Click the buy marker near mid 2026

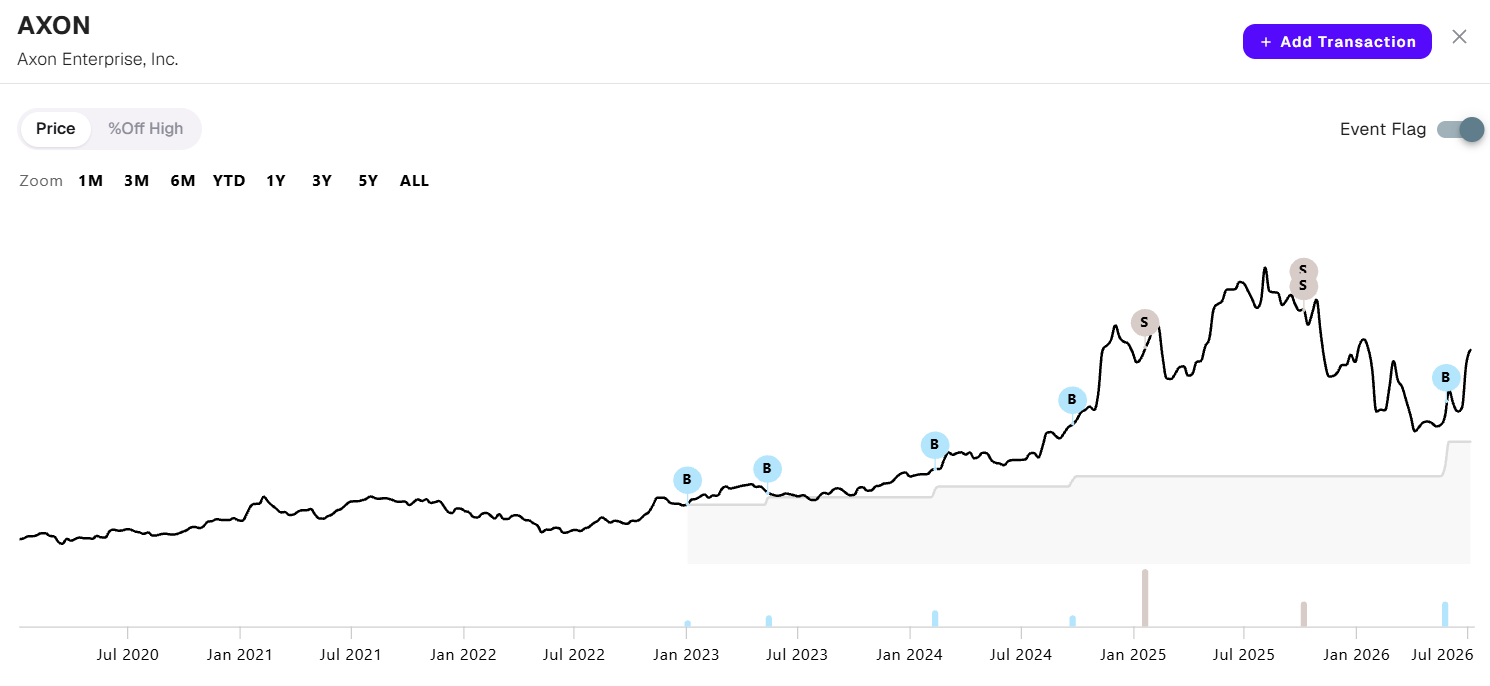(x=1445, y=377)
